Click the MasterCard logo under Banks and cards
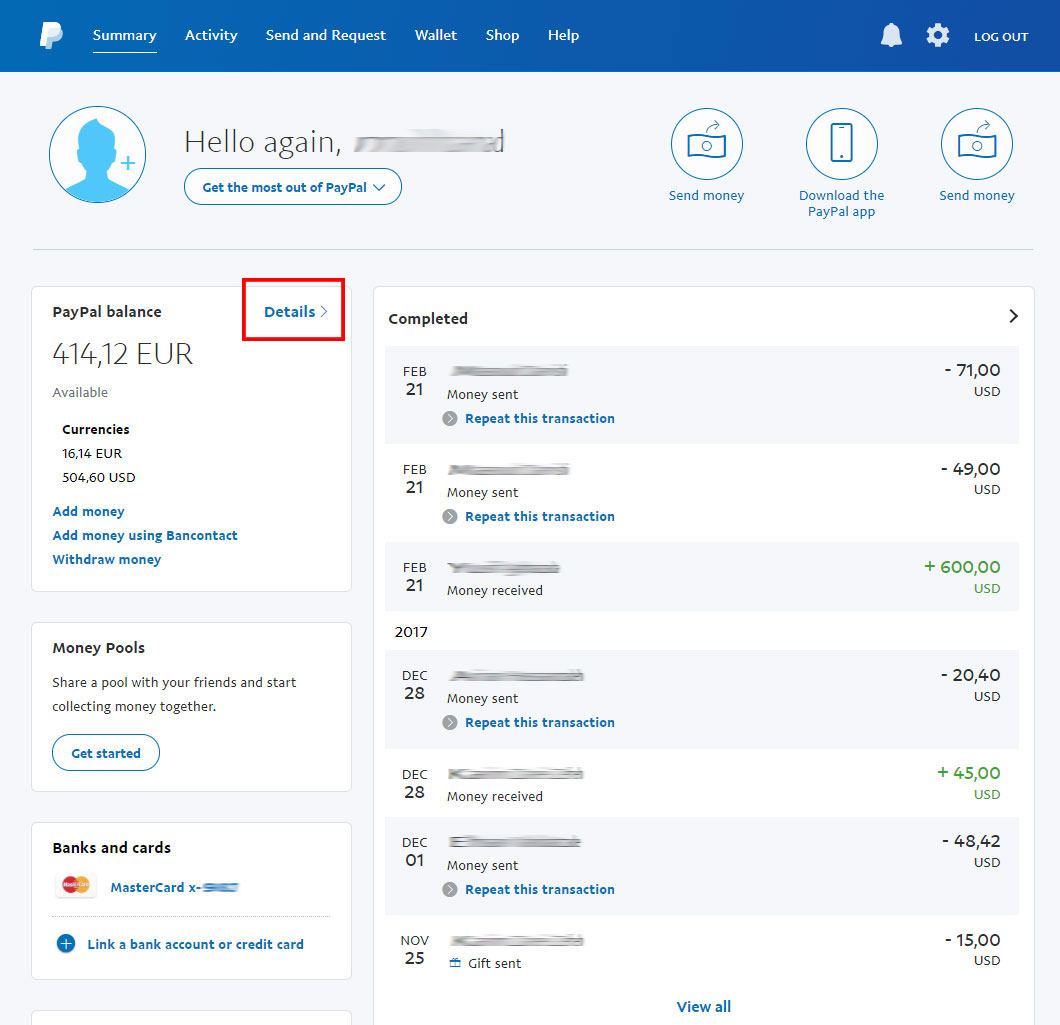 [x=76, y=886]
